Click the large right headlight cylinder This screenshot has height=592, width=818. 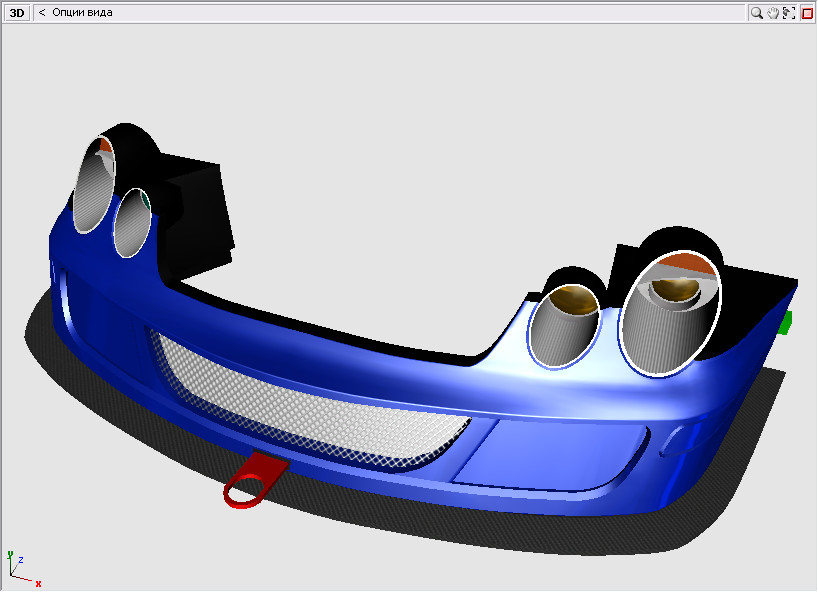670,313
